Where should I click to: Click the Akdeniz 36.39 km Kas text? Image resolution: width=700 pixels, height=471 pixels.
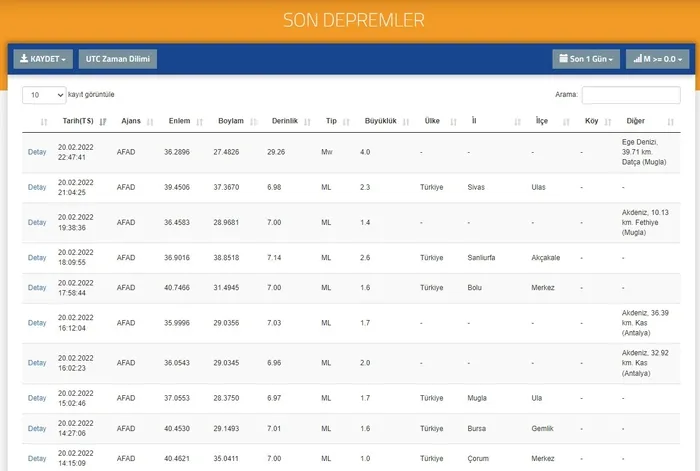645,323
